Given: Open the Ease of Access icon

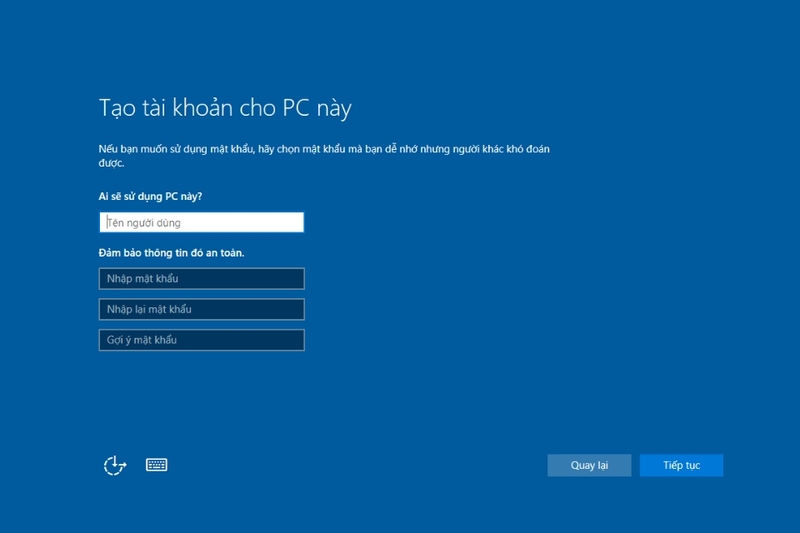Looking at the screenshot, I should (115, 465).
